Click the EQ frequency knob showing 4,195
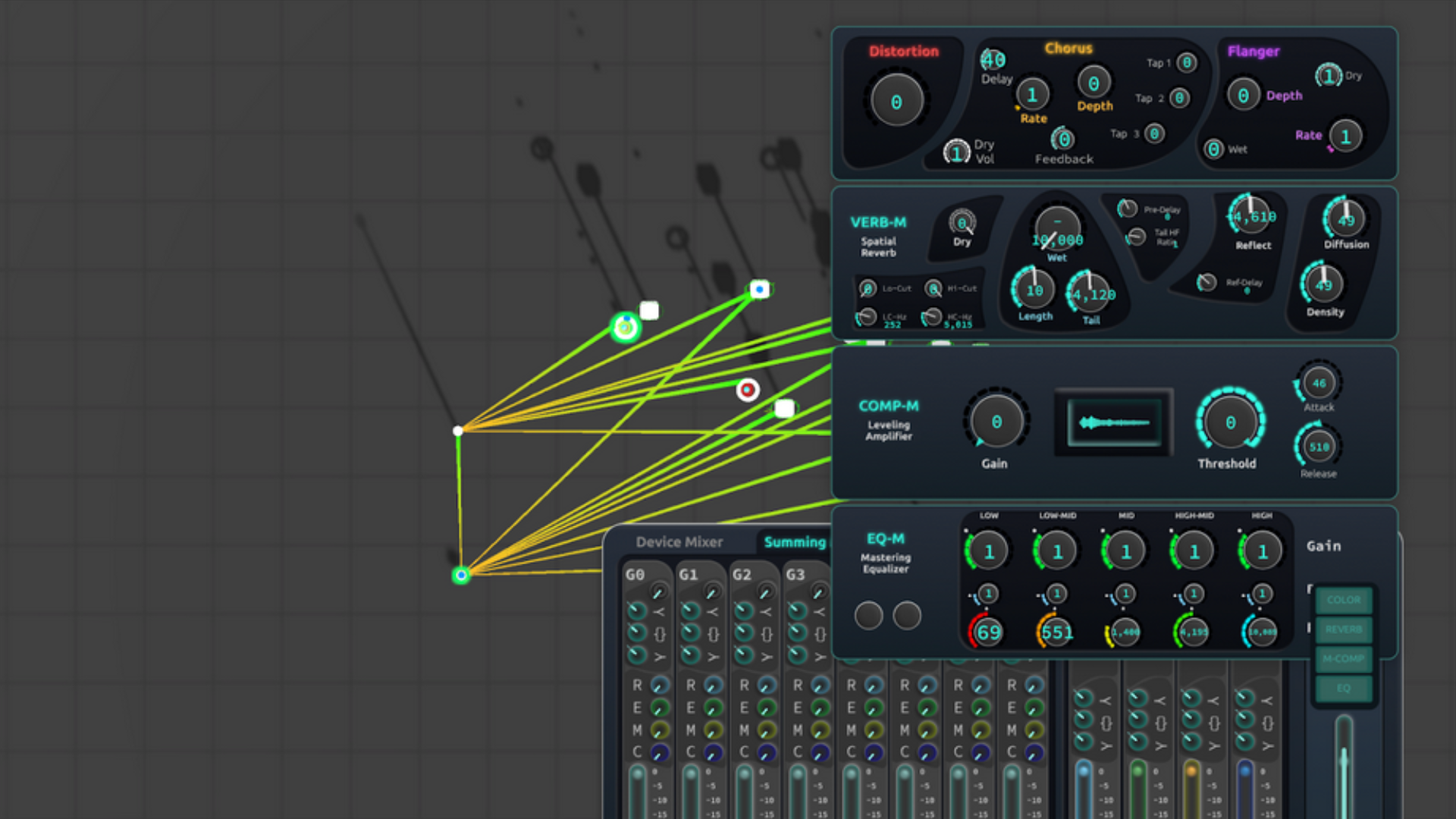Image resolution: width=1456 pixels, height=819 pixels. [x=1193, y=632]
